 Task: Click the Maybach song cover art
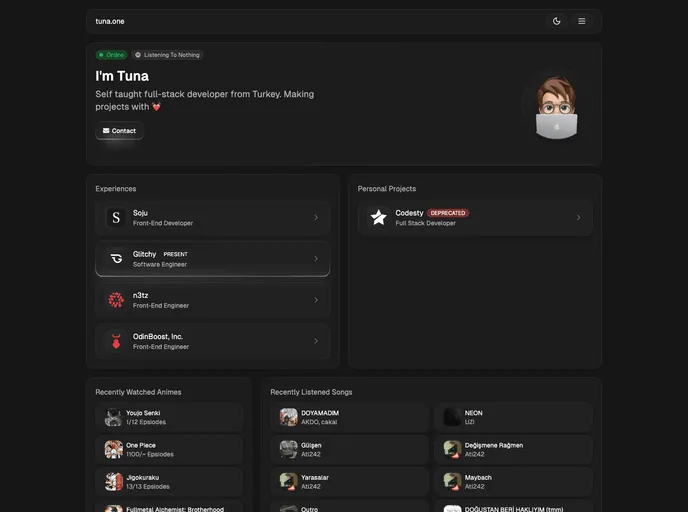pyautogui.click(x=452, y=482)
